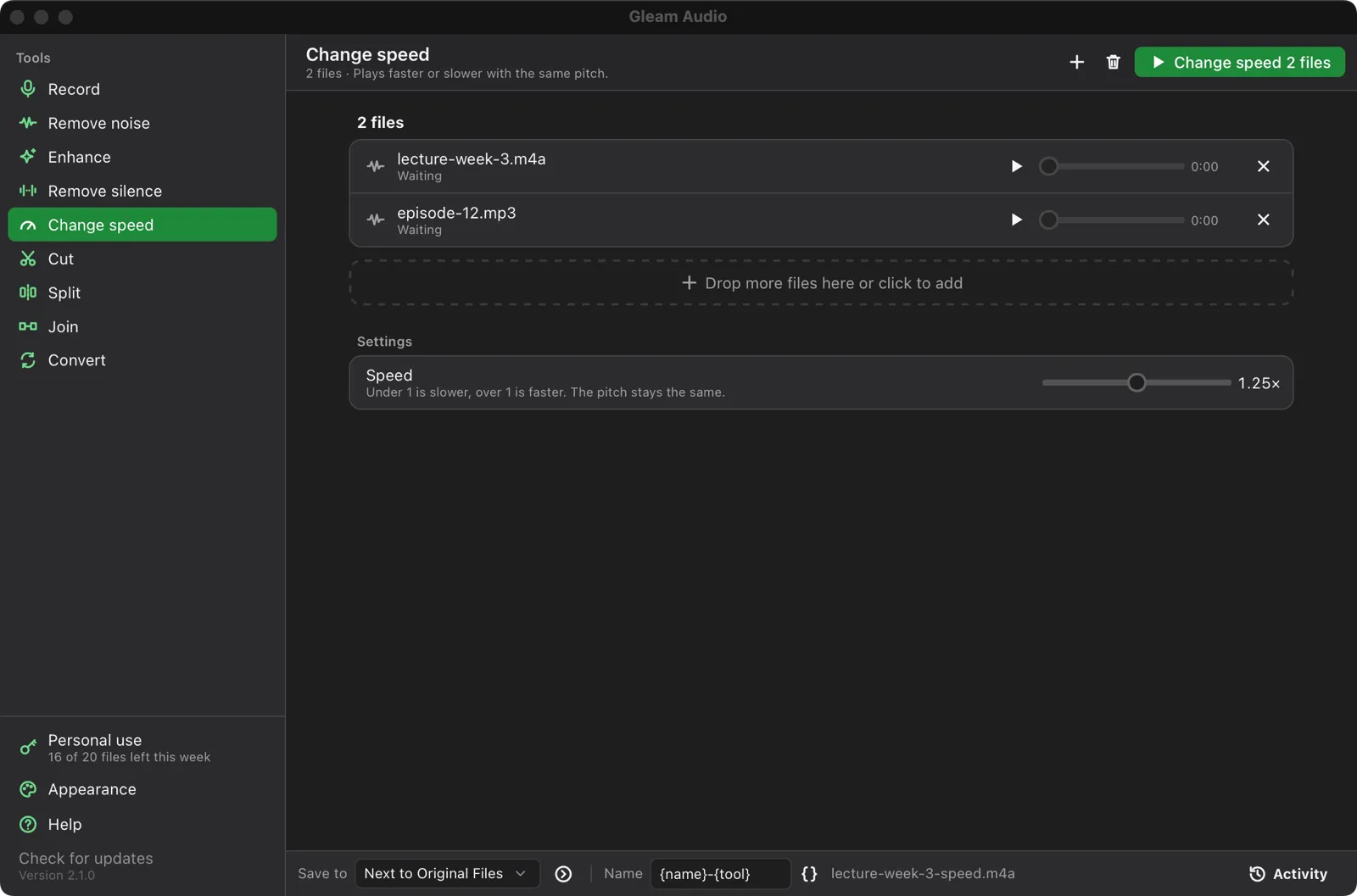Insert name token with braces icon
This screenshot has height=896, width=1357.
point(809,874)
